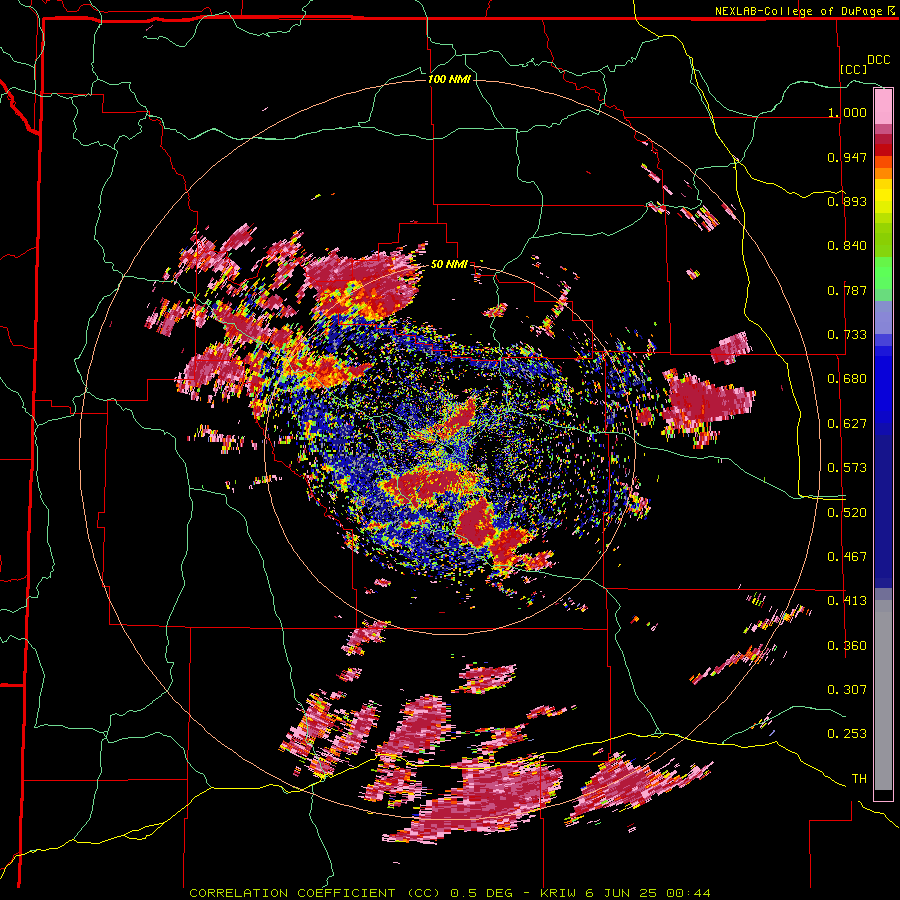Click the 0.627 scale value
This screenshot has height=900, width=900.
[847, 424]
